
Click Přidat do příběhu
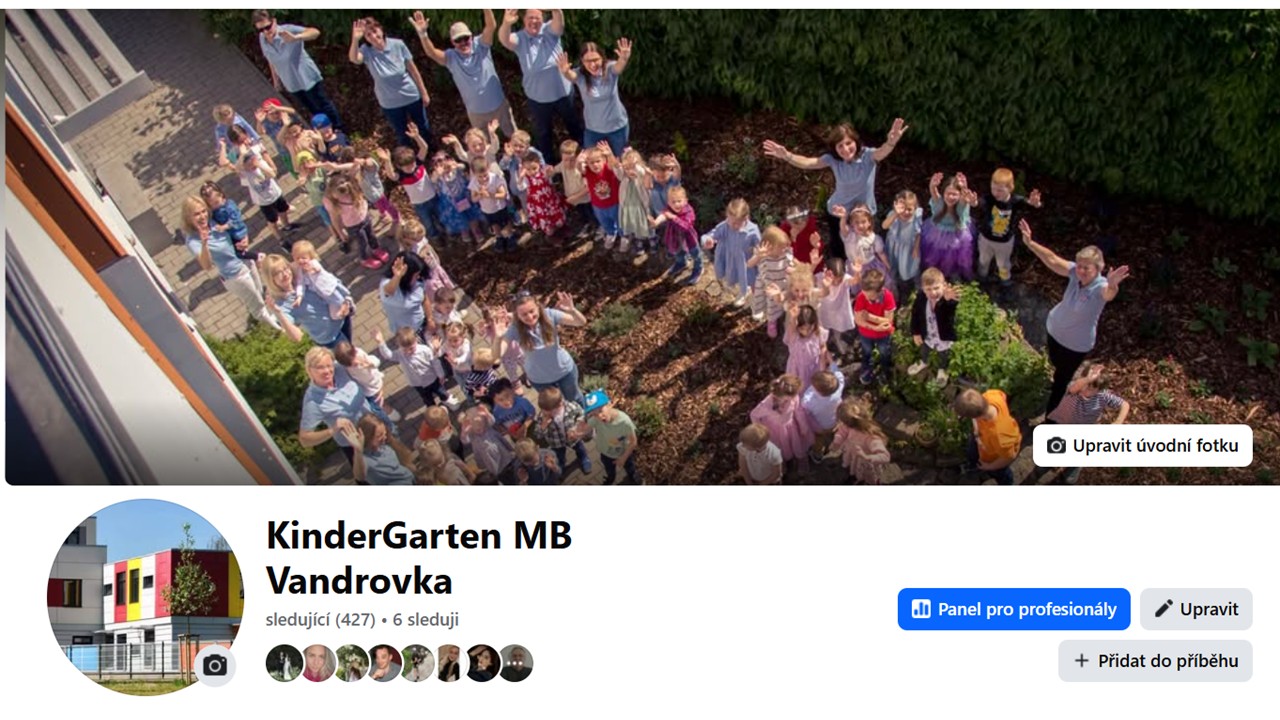point(1155,661)
